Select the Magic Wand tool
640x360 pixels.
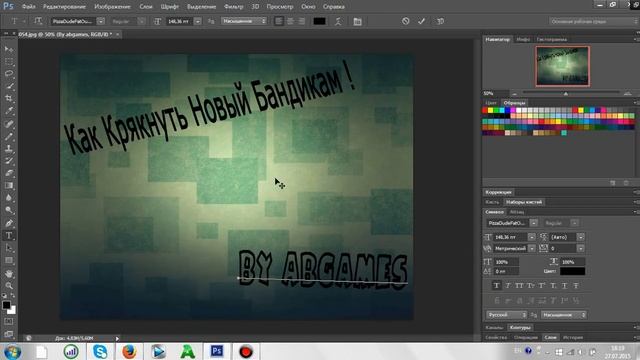[x=9, y=86]
